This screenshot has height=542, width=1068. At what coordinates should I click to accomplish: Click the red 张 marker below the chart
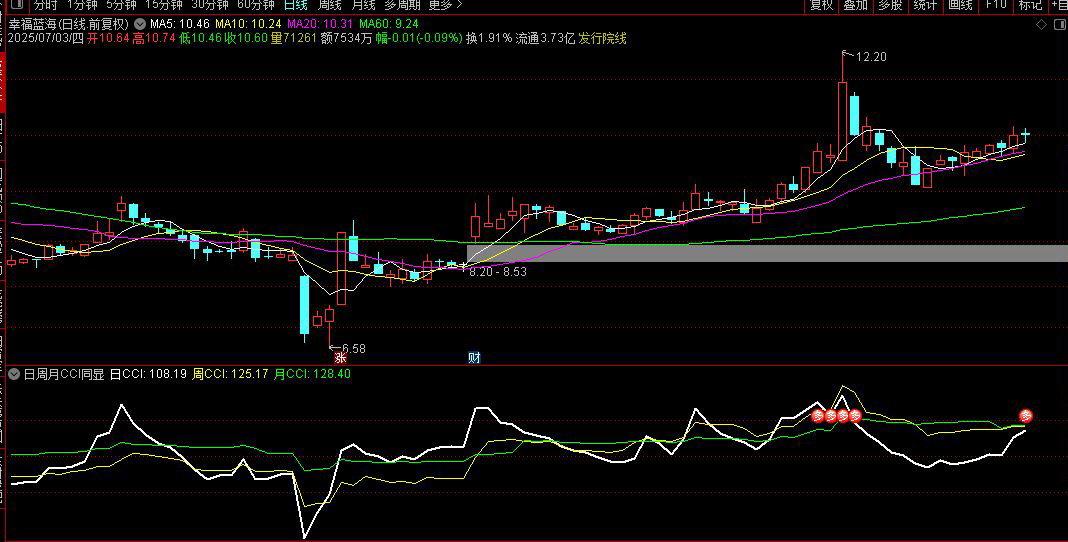(340, 357)
